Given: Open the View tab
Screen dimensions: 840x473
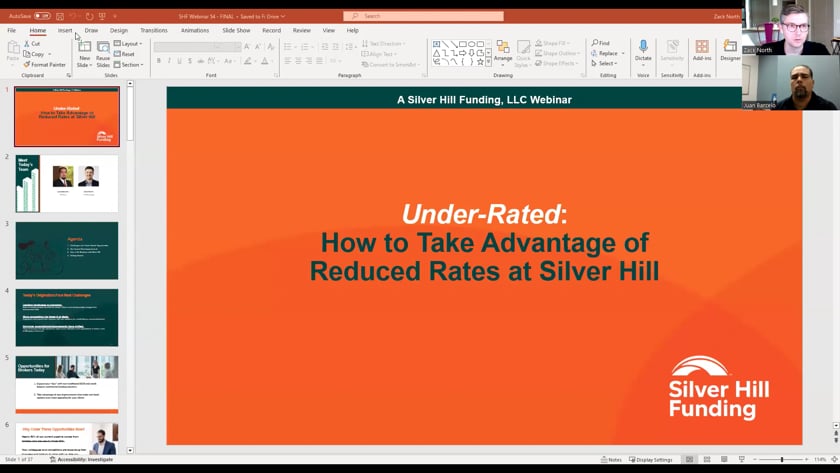Looking at the screenshot, I should tap(328, 31).
